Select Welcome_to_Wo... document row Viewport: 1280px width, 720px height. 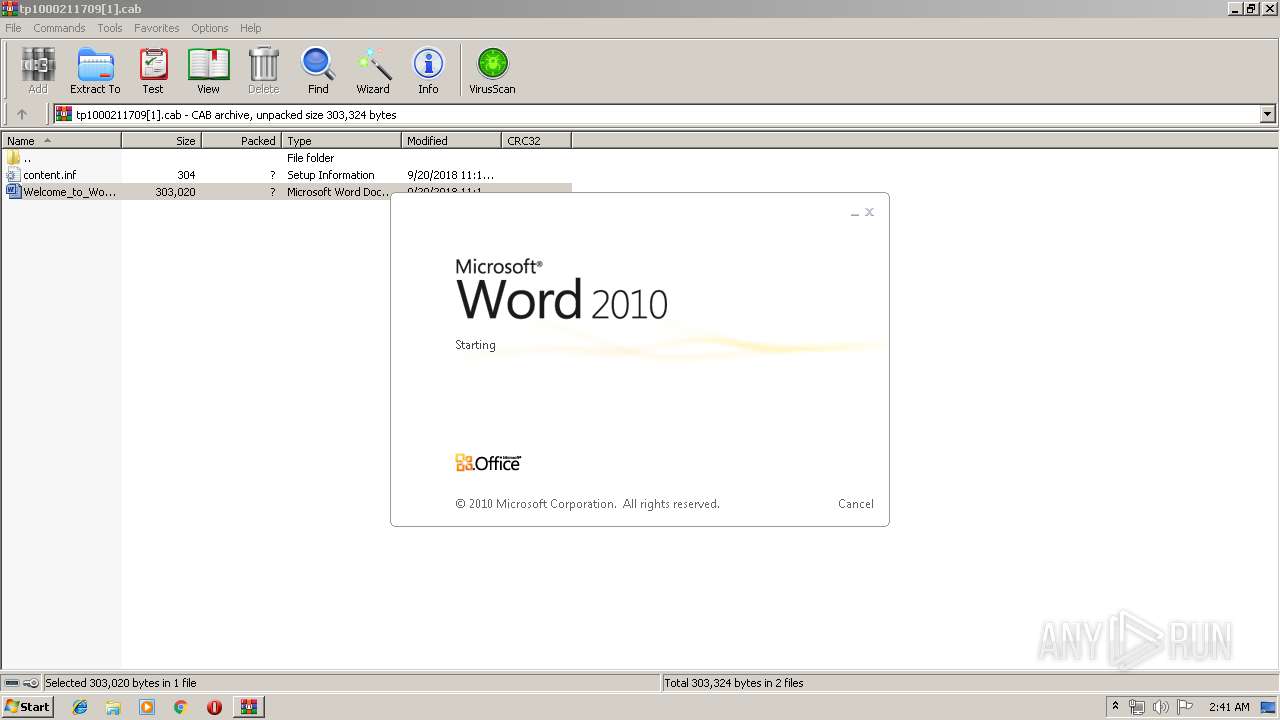point(286,192)
